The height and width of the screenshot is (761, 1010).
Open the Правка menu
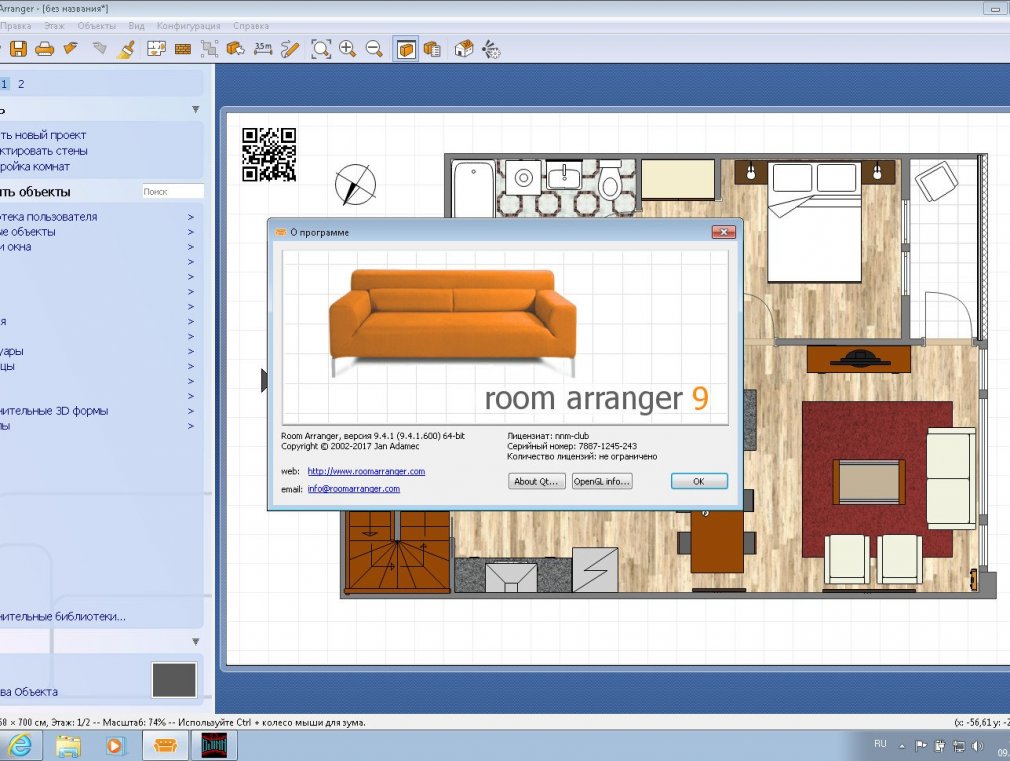tap(15, 26)
